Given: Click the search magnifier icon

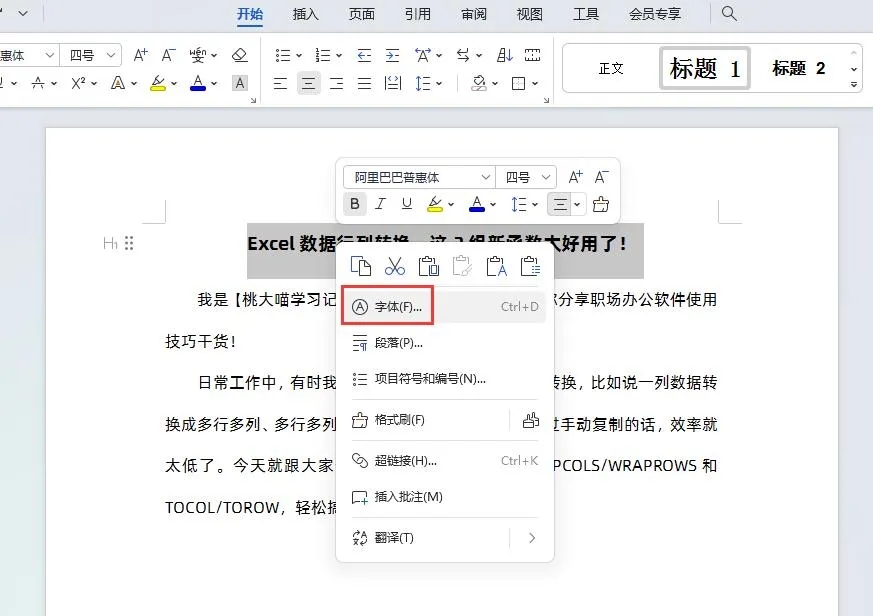Looking at the screenshot, I should (729, 13).
